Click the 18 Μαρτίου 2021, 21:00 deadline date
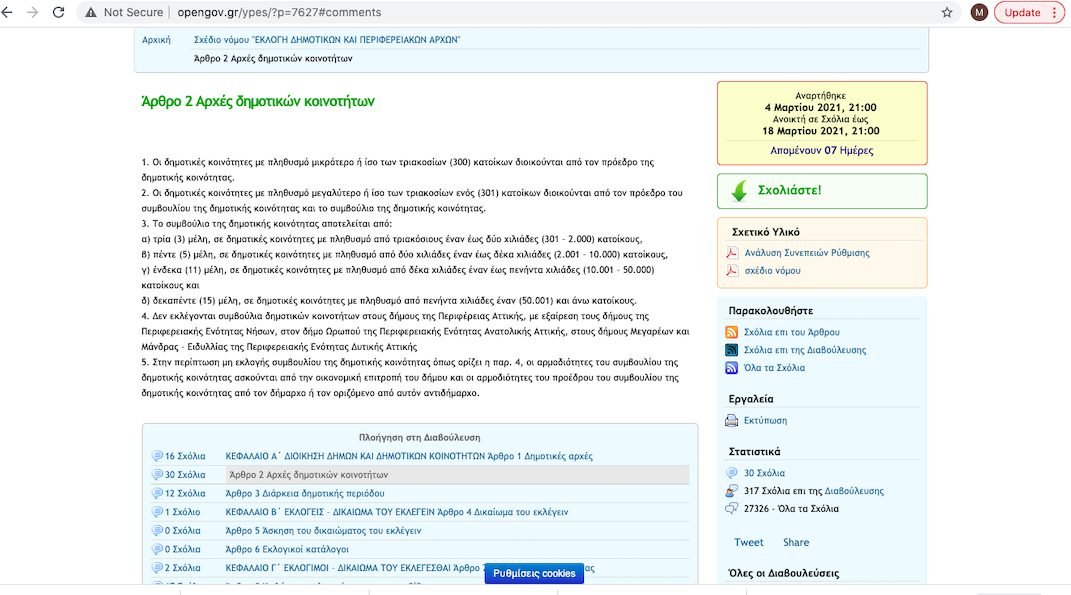Screen dimensions: 1071x595 pos(821,130)
